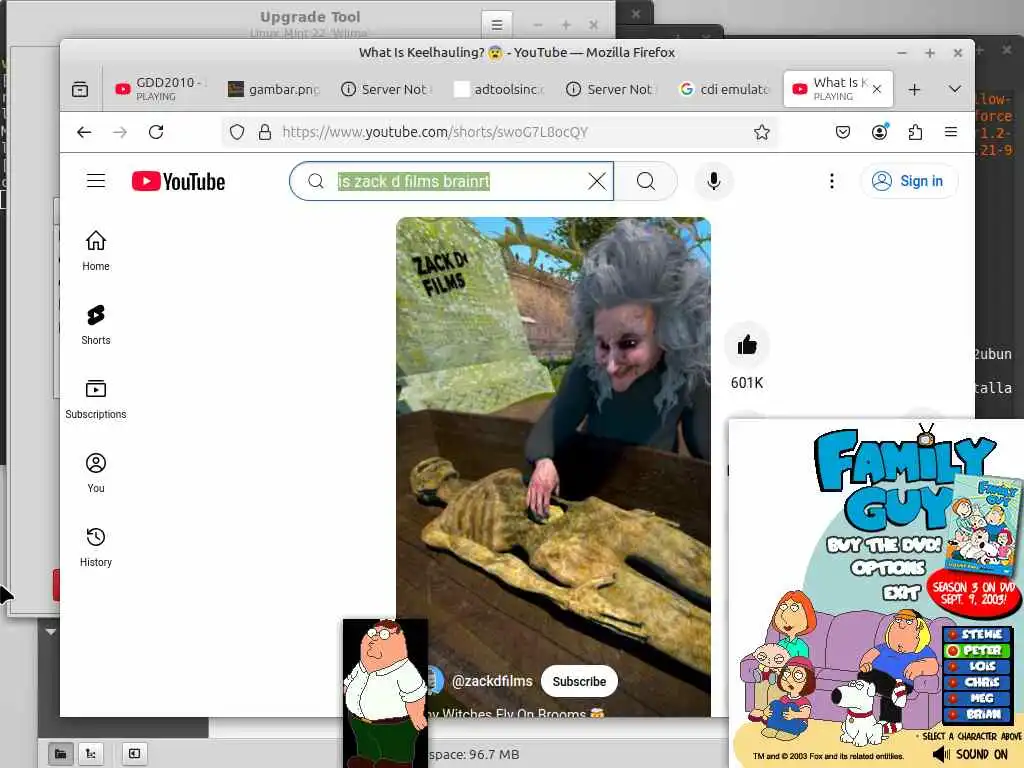Viewport: 1024px width, 768px height.
Task: Switch to the adtoolsinc tab
Action: coord(500,89)
